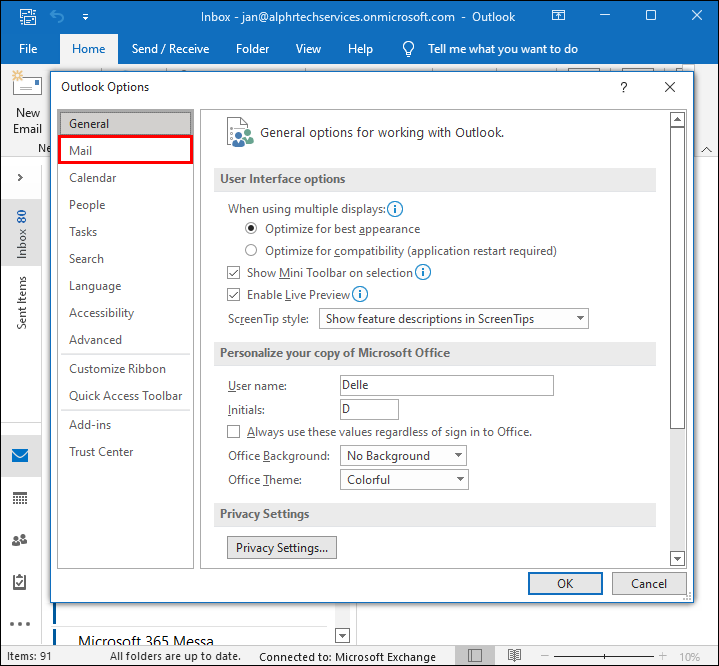This screenshot has height=666, width=719.
Task: Open the Office Theme dropdown
Action: point(404,480)
